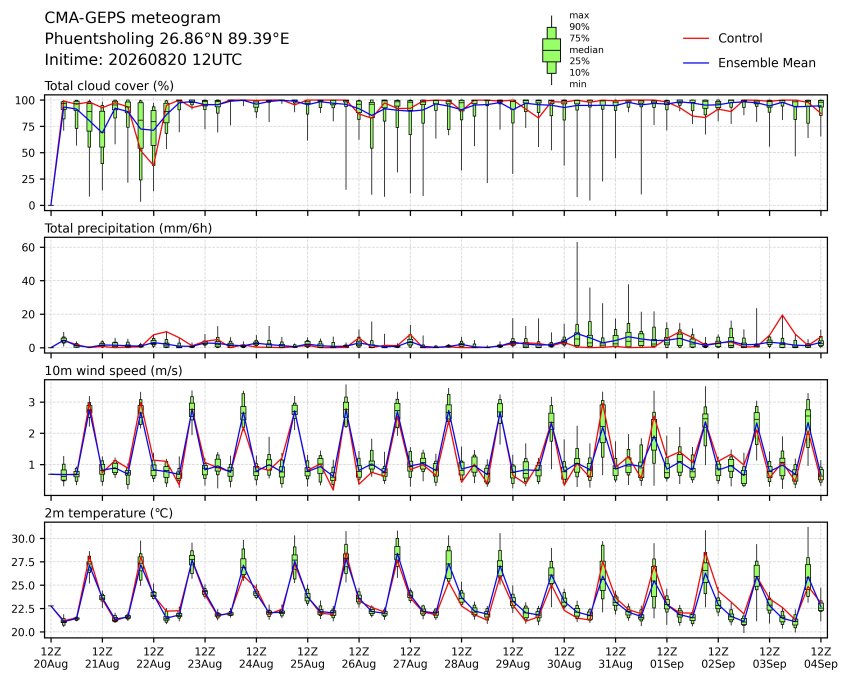The image size is (849, 681).
Task: Click the Total precipitation panel title
Action: point(128,228)
